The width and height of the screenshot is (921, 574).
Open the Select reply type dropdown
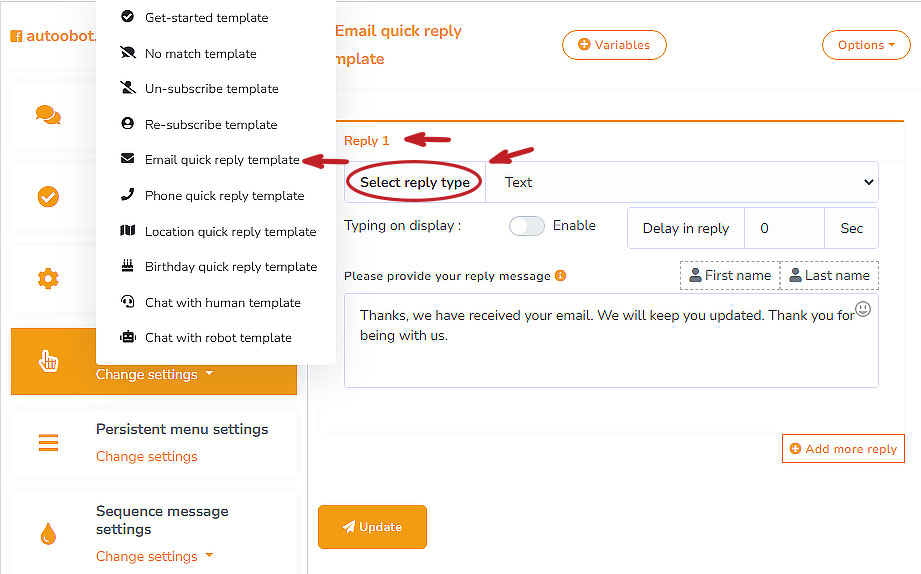(x=680, y=183)
